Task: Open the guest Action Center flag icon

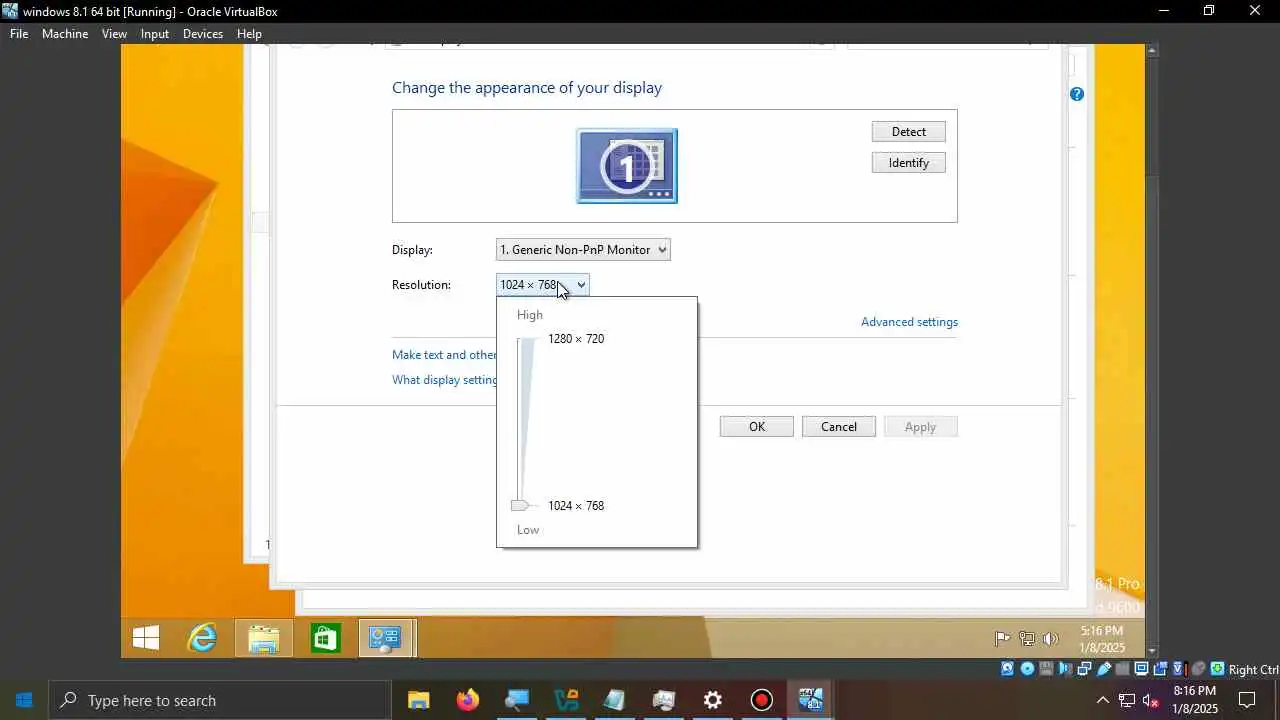Action: [1002, 639]
